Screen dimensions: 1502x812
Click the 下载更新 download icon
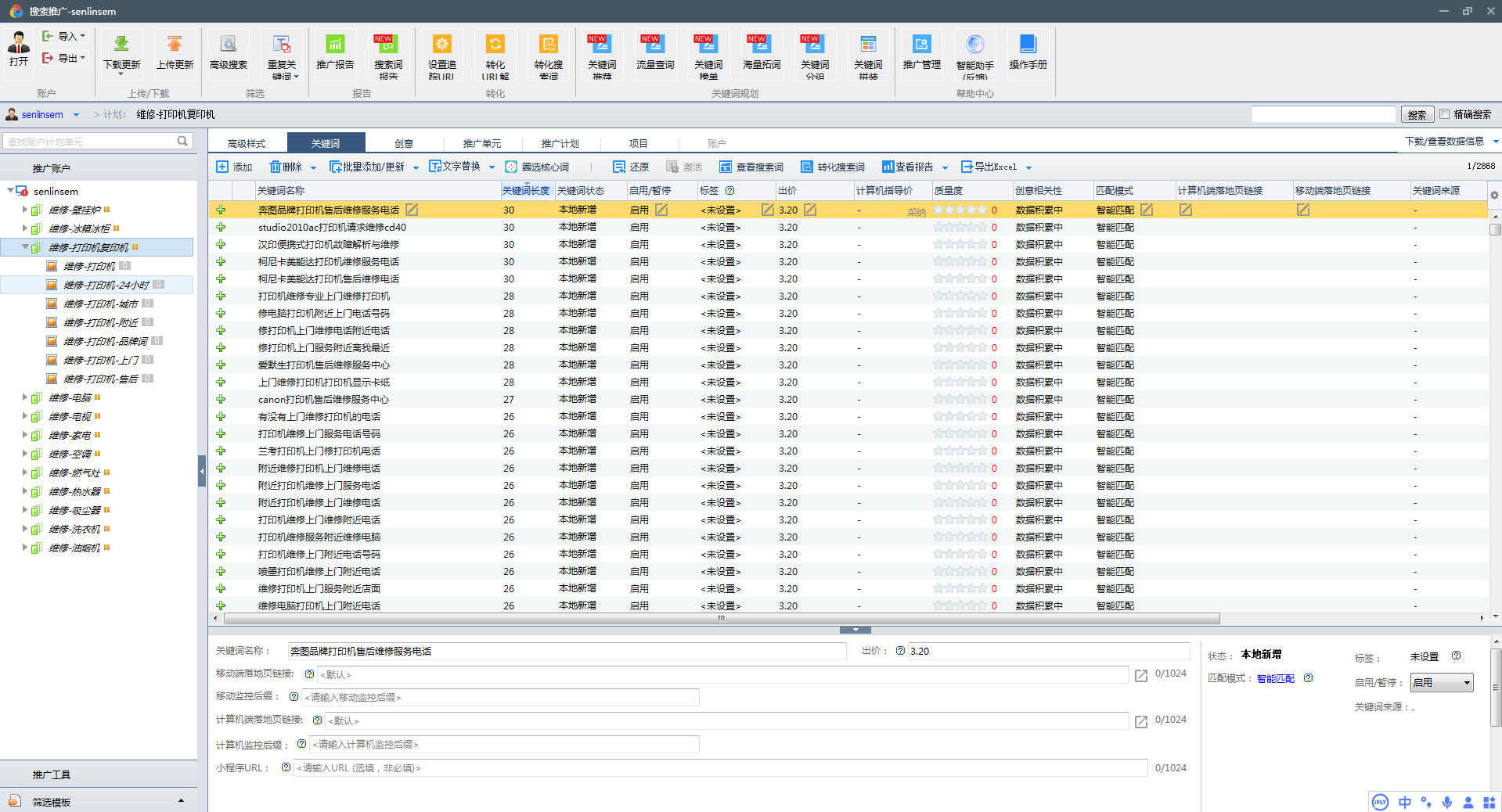pyautogui.click(x=121, y=45)
